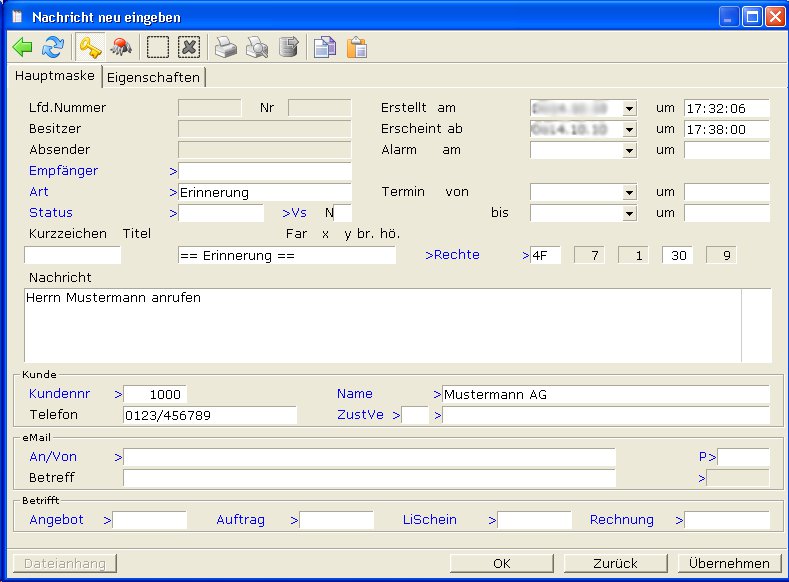Switch to the Eigenschaften tab

(x=153, y=77)
